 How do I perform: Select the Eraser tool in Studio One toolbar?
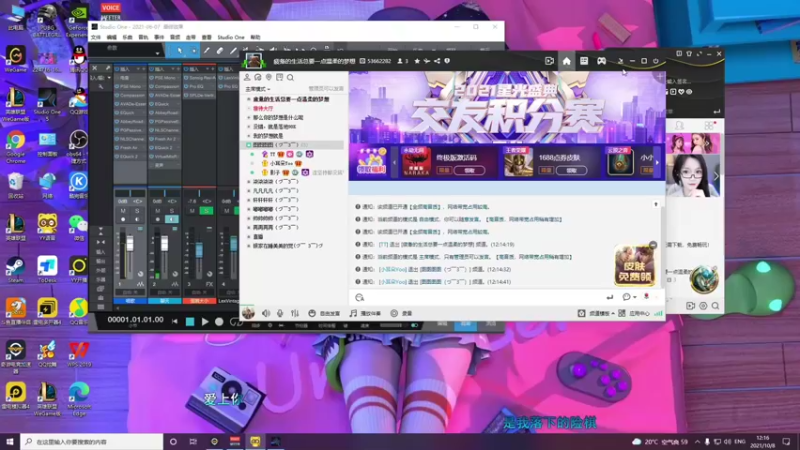point(220,51)
